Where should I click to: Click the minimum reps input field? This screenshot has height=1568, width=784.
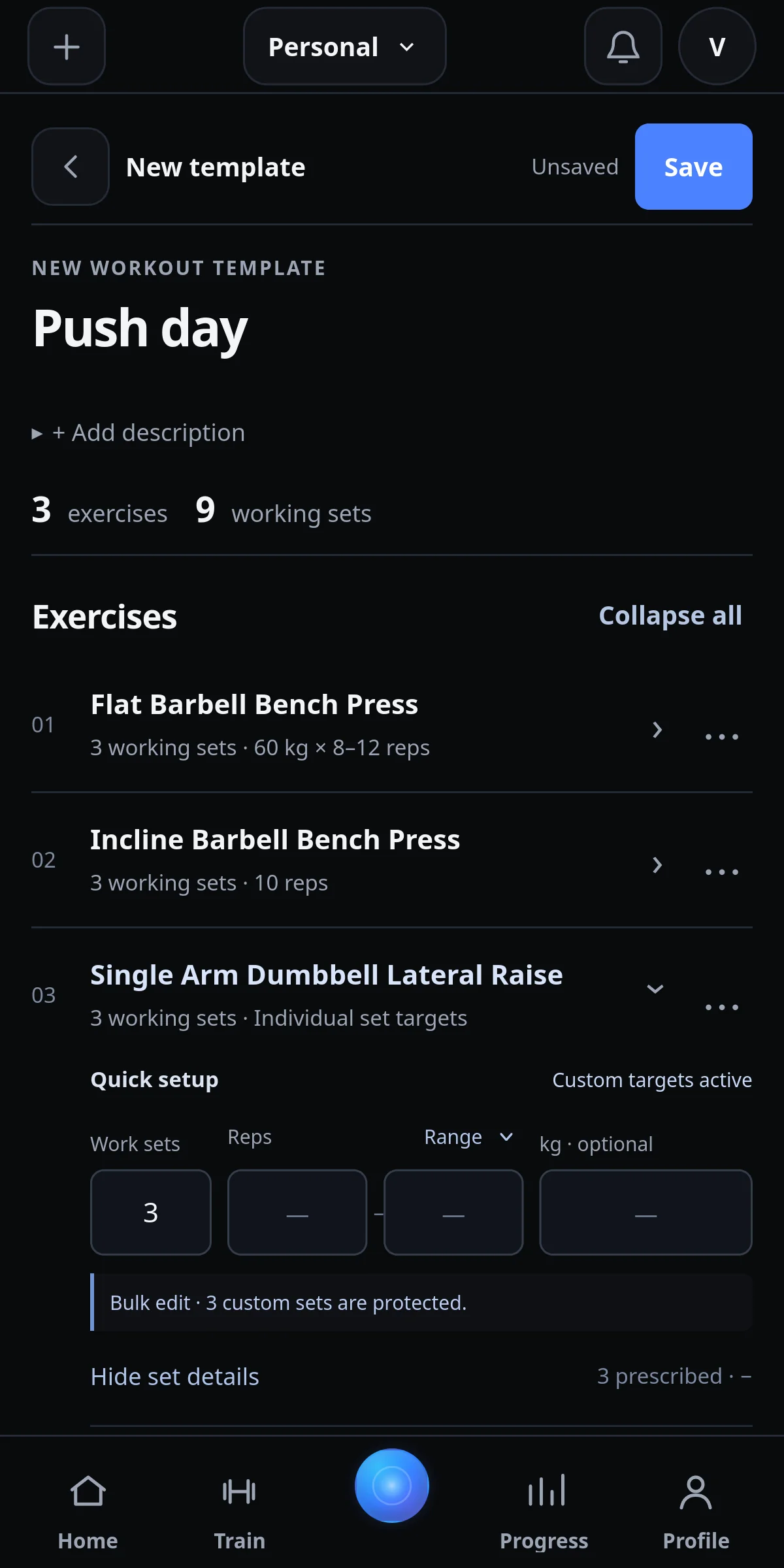point(297,1212)
